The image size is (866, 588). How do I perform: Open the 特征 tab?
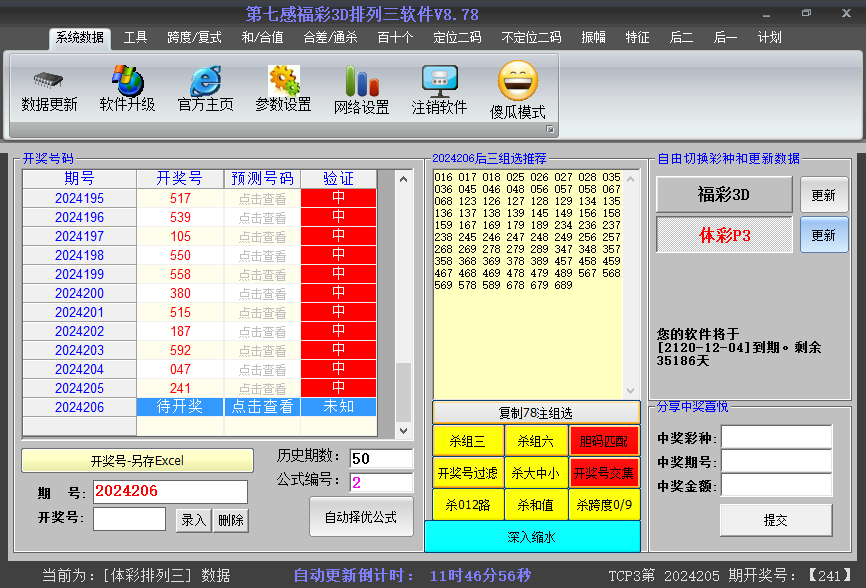[637, 38]
